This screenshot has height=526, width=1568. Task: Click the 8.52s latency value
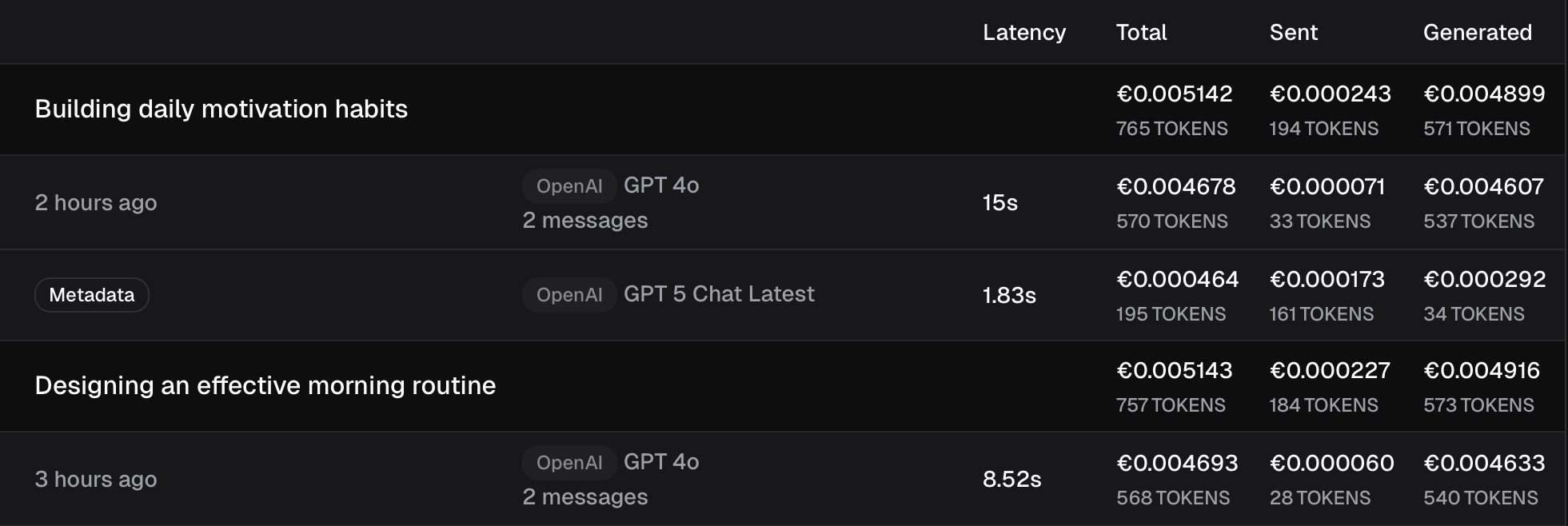tap(1011, 480)
